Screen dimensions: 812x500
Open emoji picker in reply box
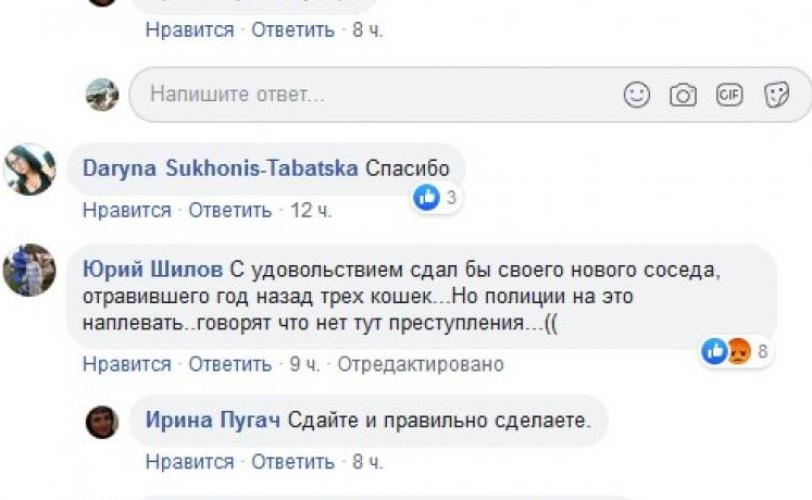(x=637, y=95)
